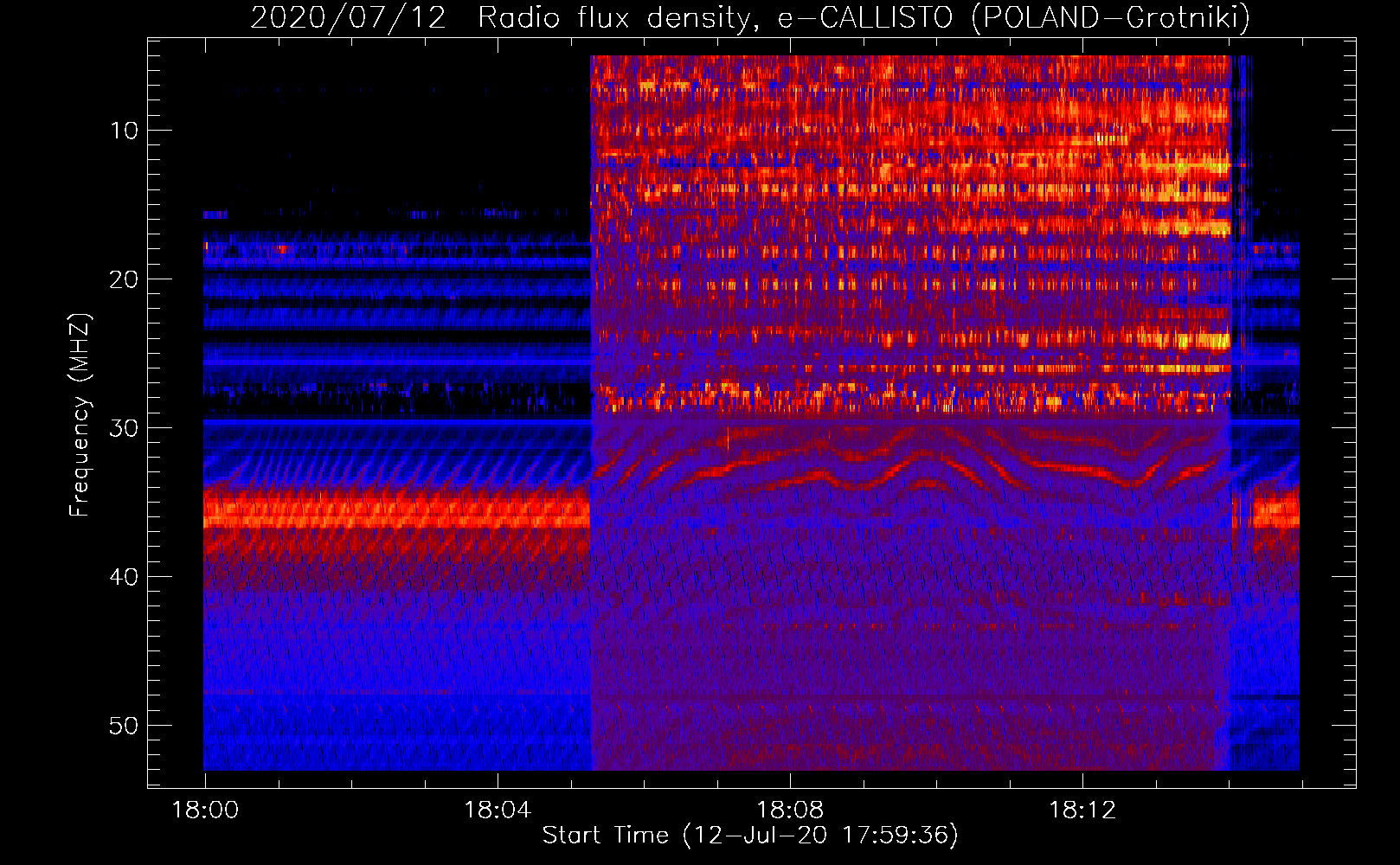Click the 18:08 time tick label
1400x865 pixels.
[x=790, y=811]
